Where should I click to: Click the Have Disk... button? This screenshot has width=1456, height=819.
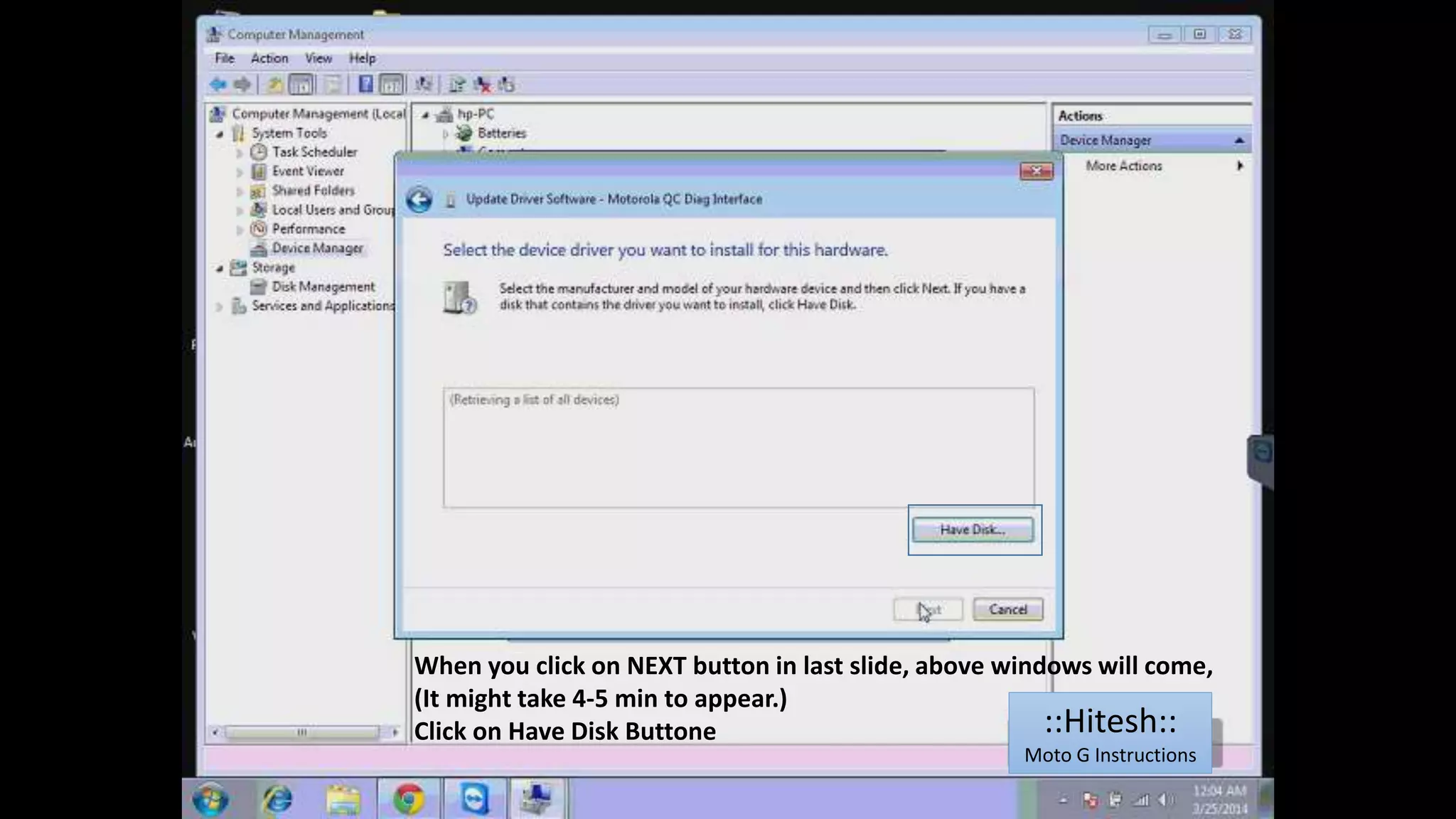pyautogui.click(x=973, y=530)
